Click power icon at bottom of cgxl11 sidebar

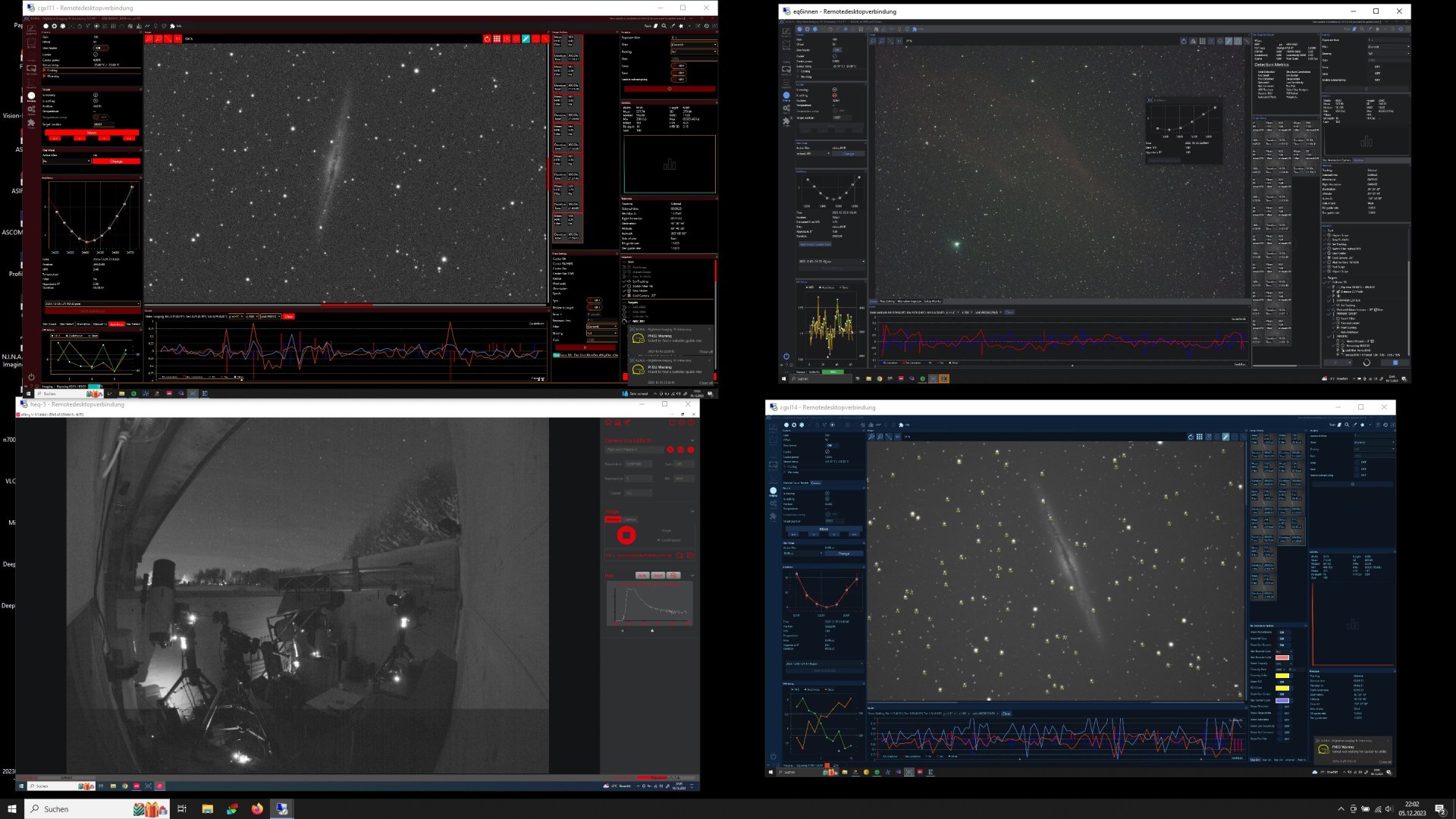click(x=31, y=377)
